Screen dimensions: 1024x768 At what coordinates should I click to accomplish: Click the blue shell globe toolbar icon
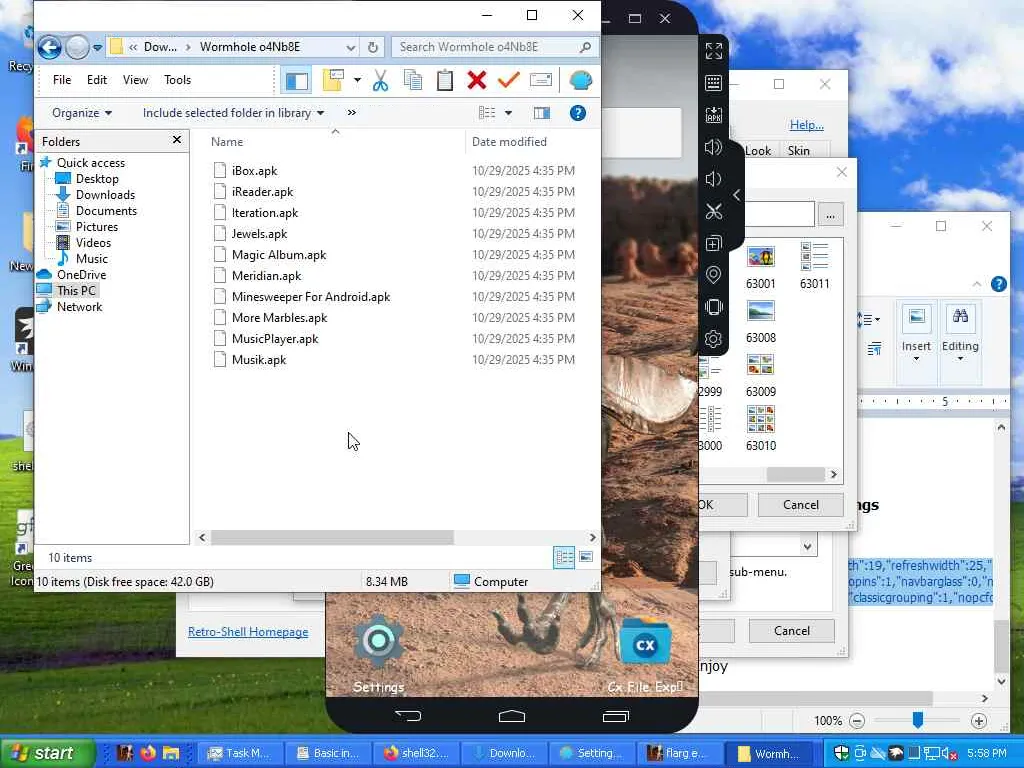[581, 80]
